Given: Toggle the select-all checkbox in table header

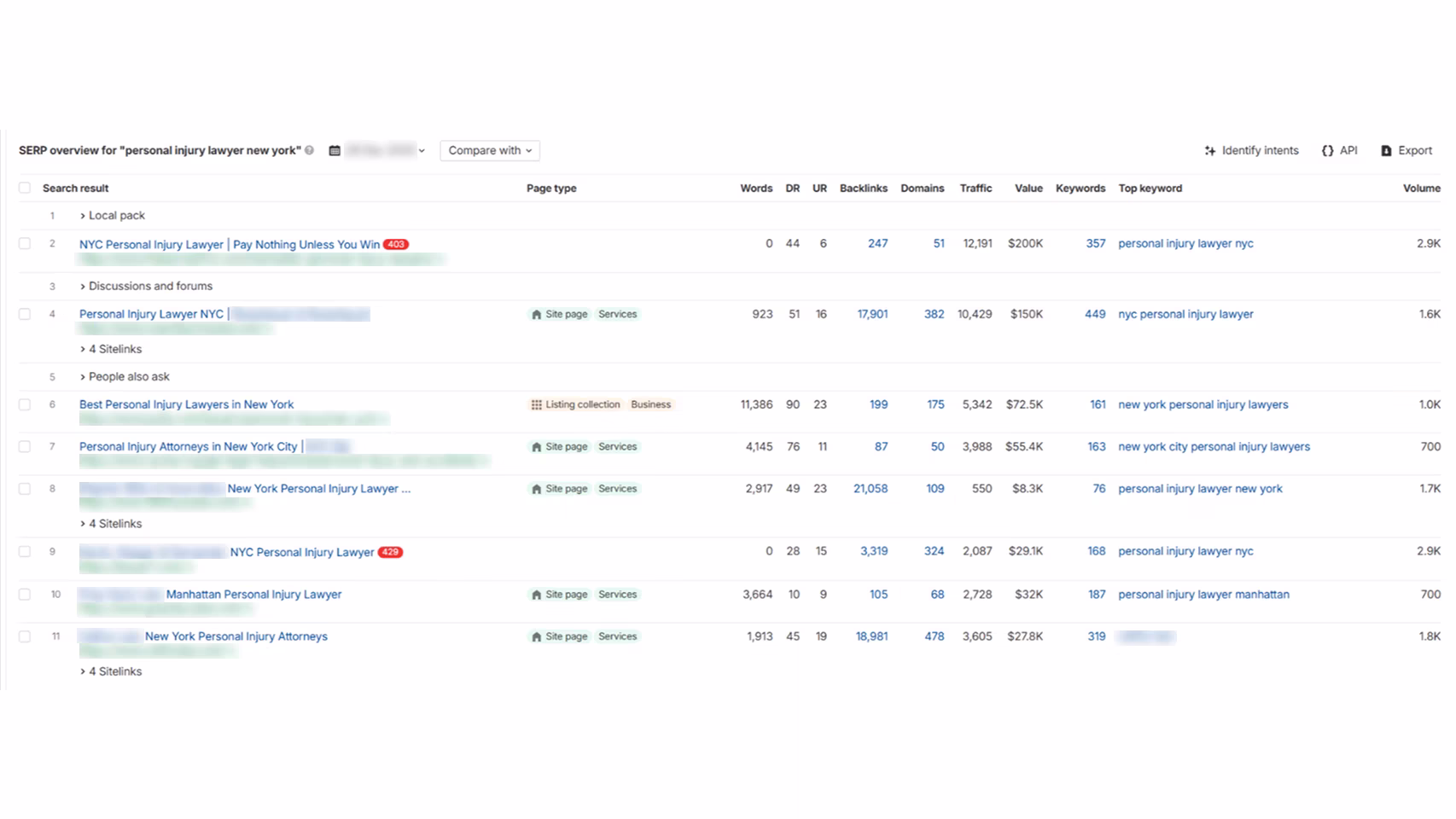Looking at the screenshot, I should pos(25,188).
